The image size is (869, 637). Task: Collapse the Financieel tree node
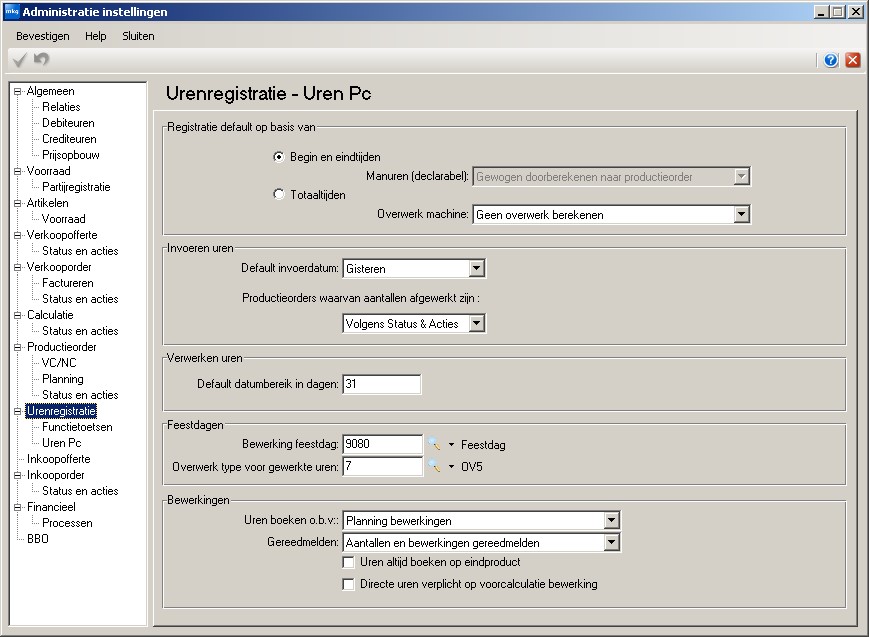[x=18, y=507]
